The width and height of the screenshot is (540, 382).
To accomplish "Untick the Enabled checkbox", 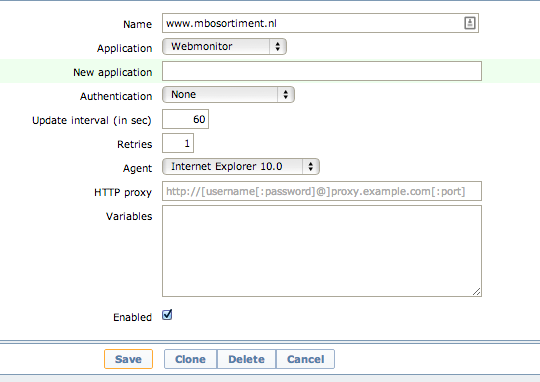I will (167, 315).
